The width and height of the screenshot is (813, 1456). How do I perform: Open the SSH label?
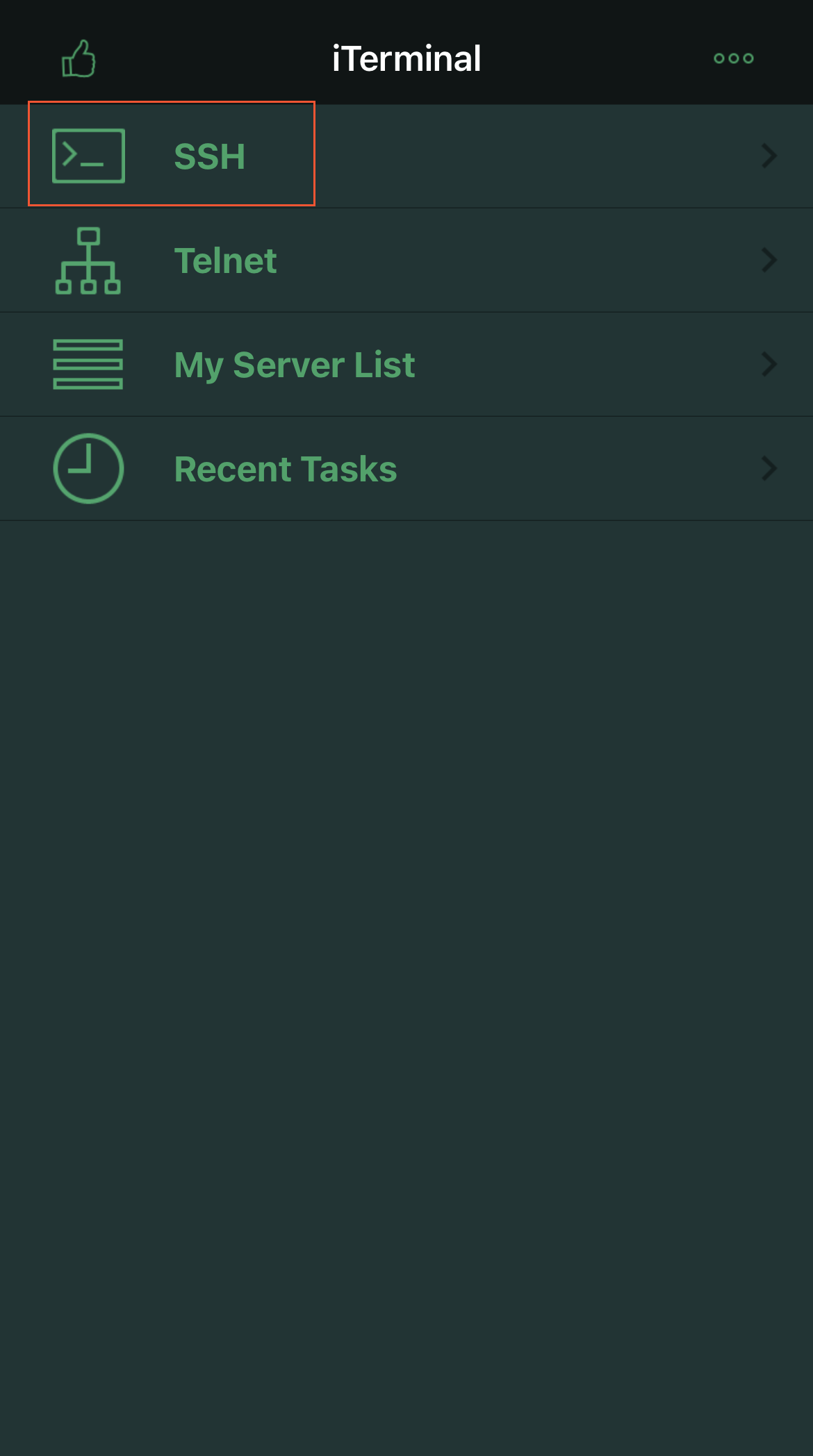pos(210,156)
